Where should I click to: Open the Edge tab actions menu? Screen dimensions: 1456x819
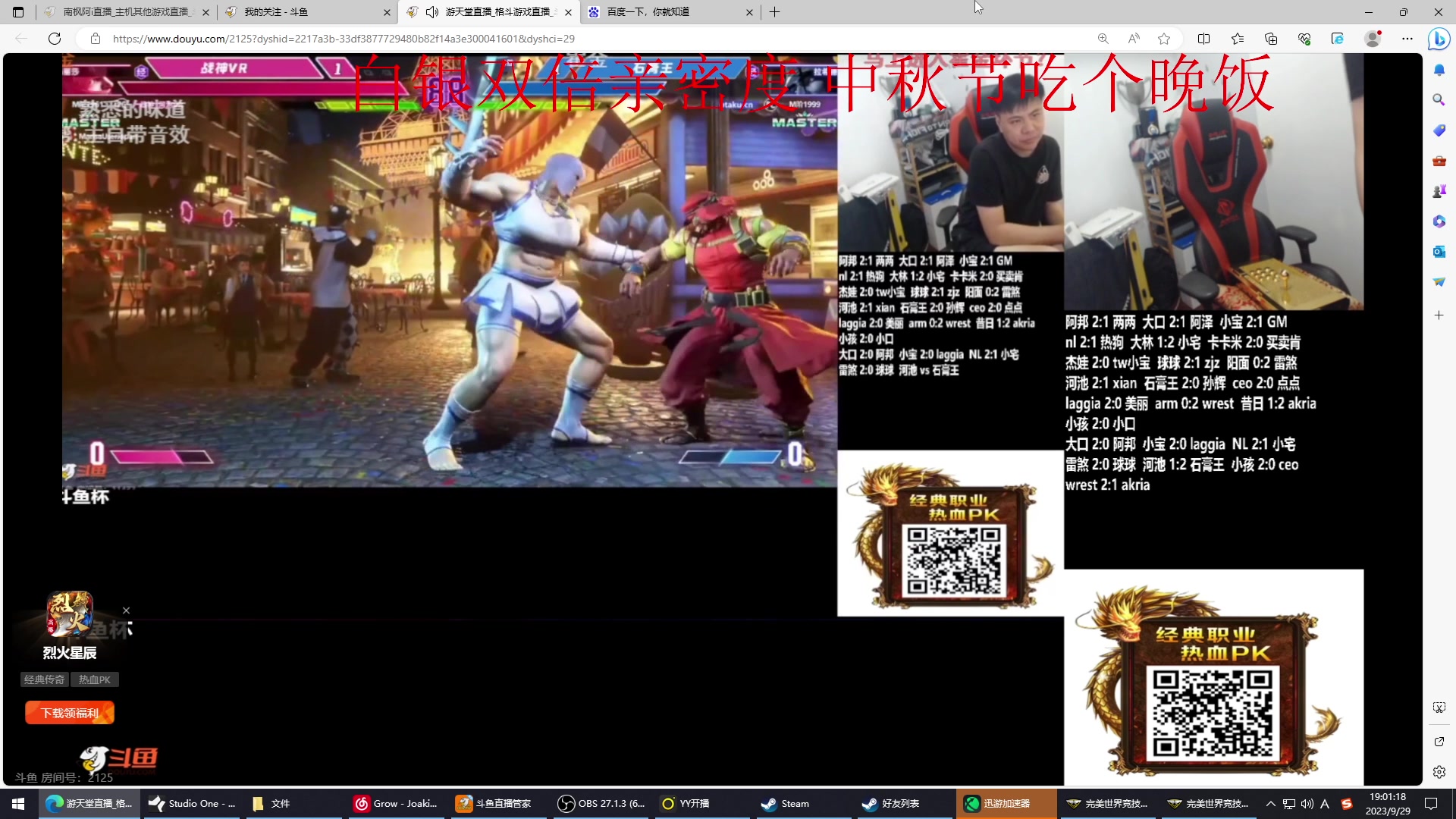pyautogui.click(x=18, y=12)
